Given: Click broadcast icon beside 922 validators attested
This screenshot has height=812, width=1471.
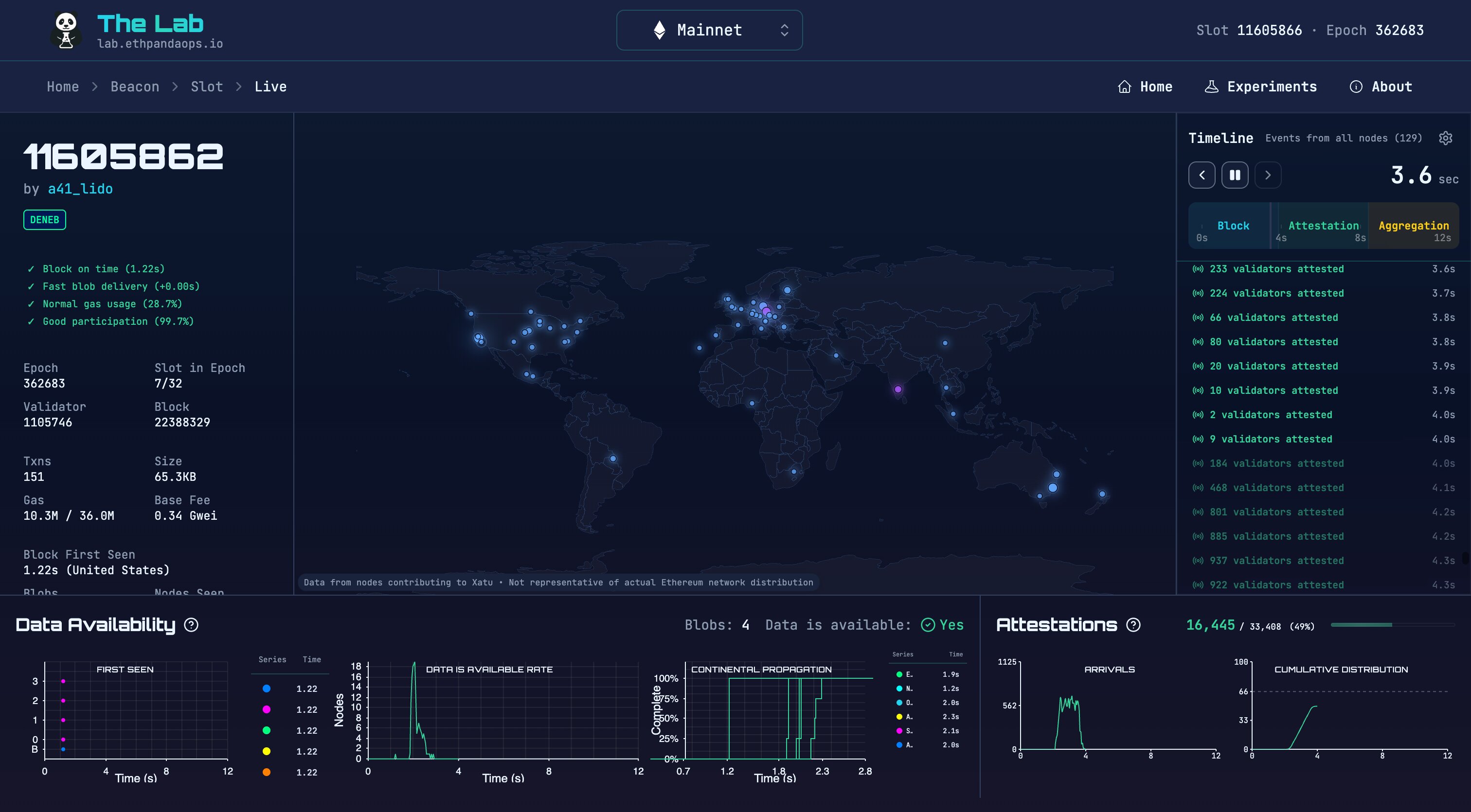Looking at the screenshot, I should pos(1198,585).
